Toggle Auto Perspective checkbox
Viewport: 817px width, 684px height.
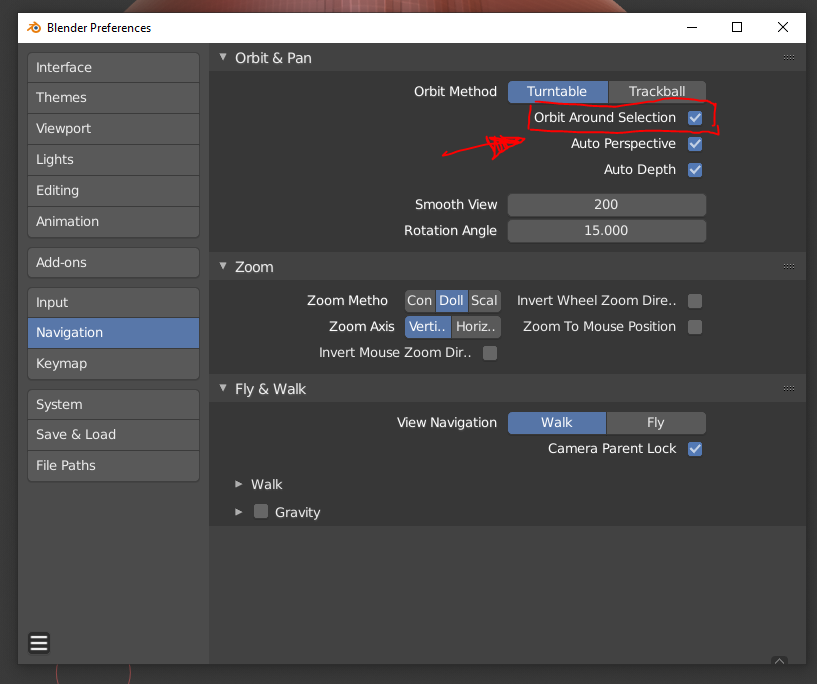point(695,144)
